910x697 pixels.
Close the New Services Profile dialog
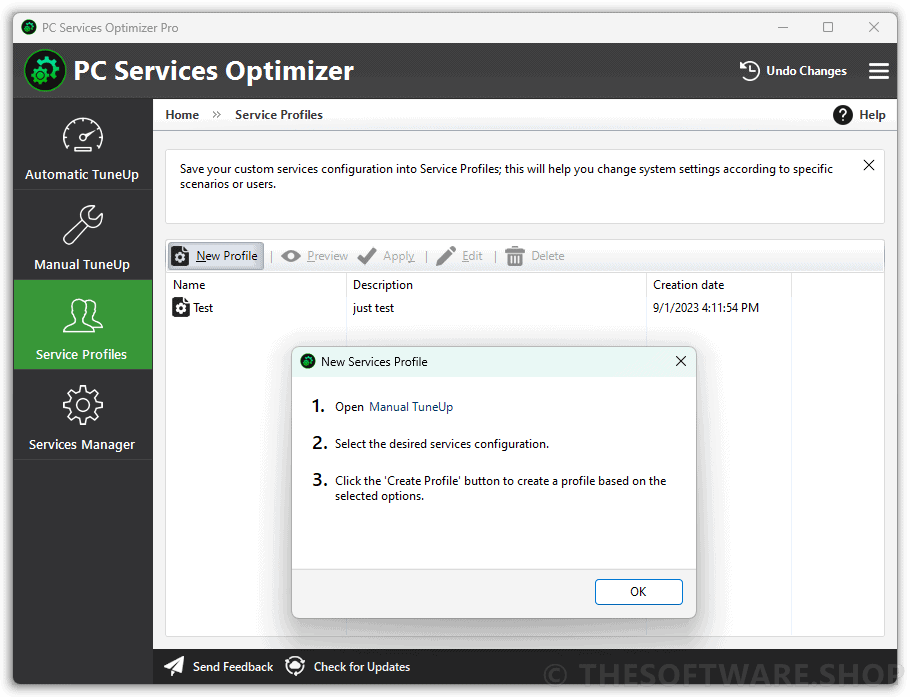tap(681, 362)
